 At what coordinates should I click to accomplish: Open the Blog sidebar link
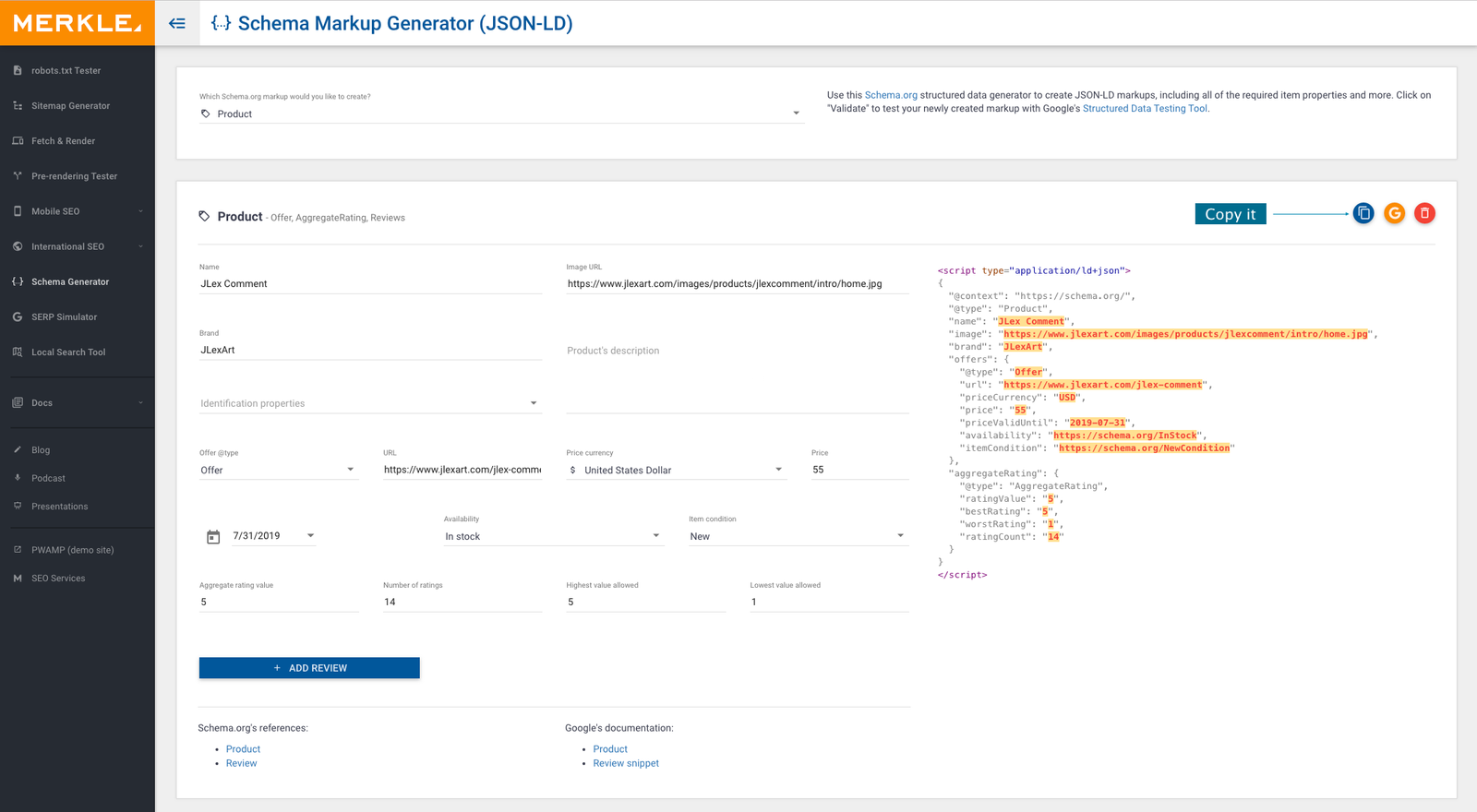tap(41, 450)
